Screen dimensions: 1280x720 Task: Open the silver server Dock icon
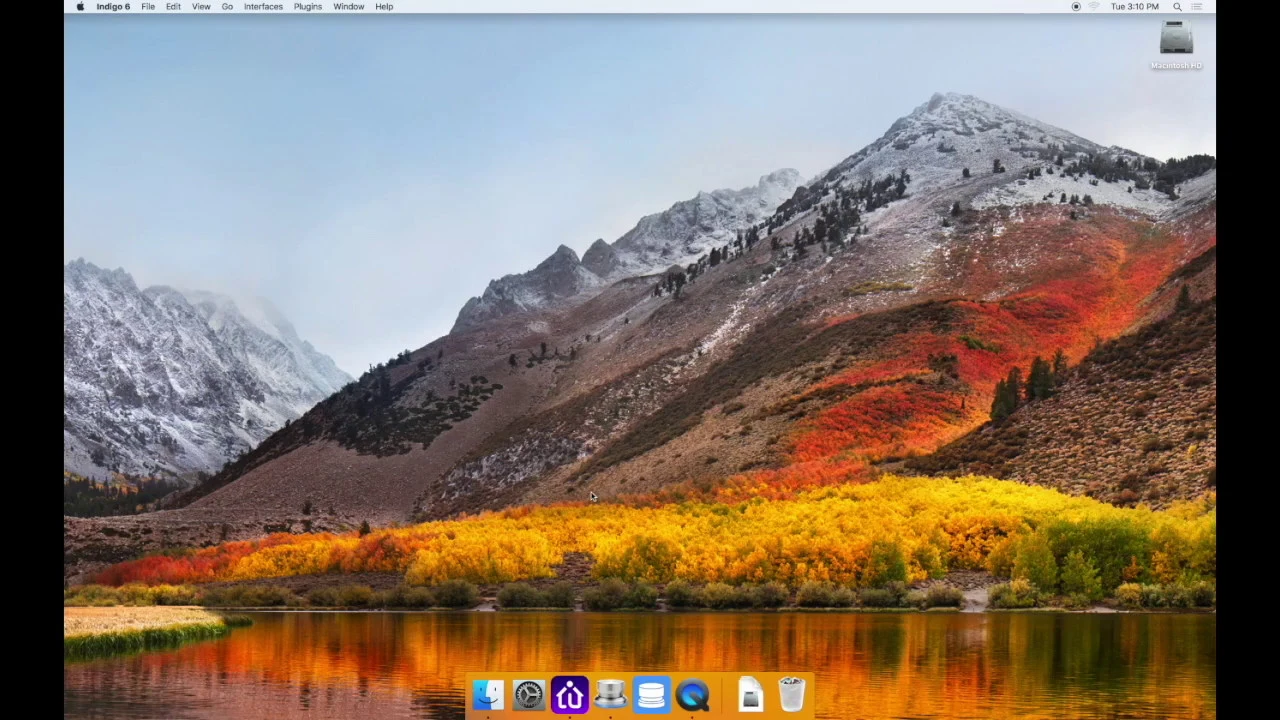point(610,694)
